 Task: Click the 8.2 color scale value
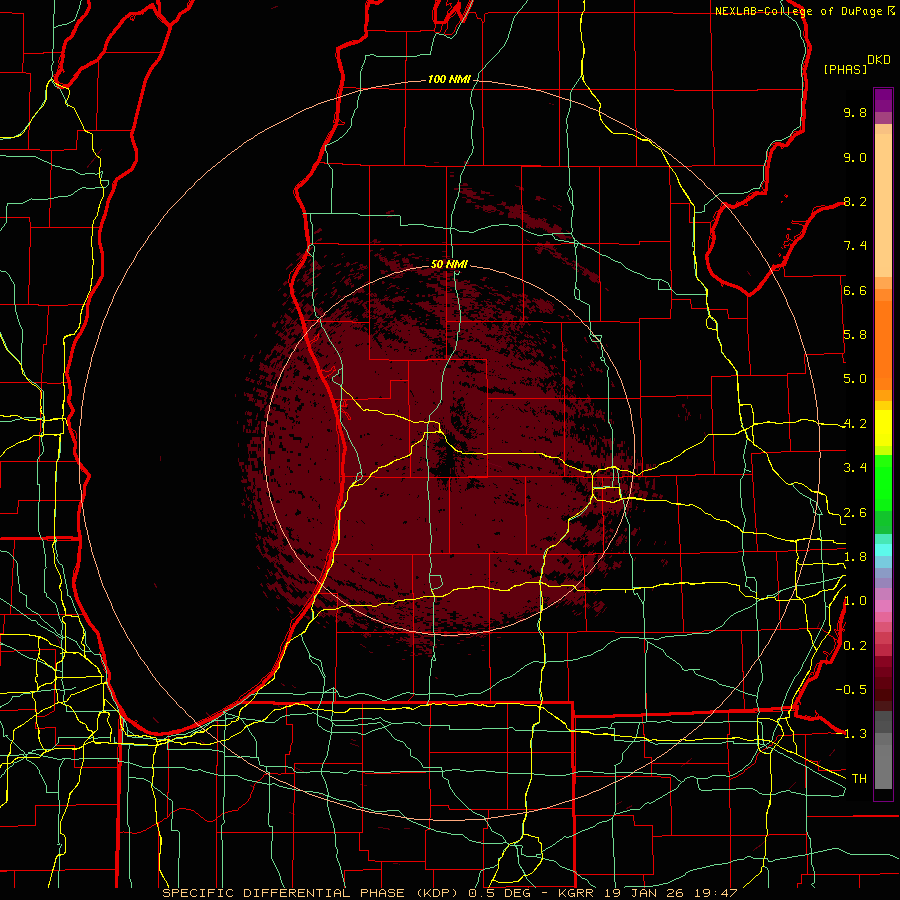(855, 201)
